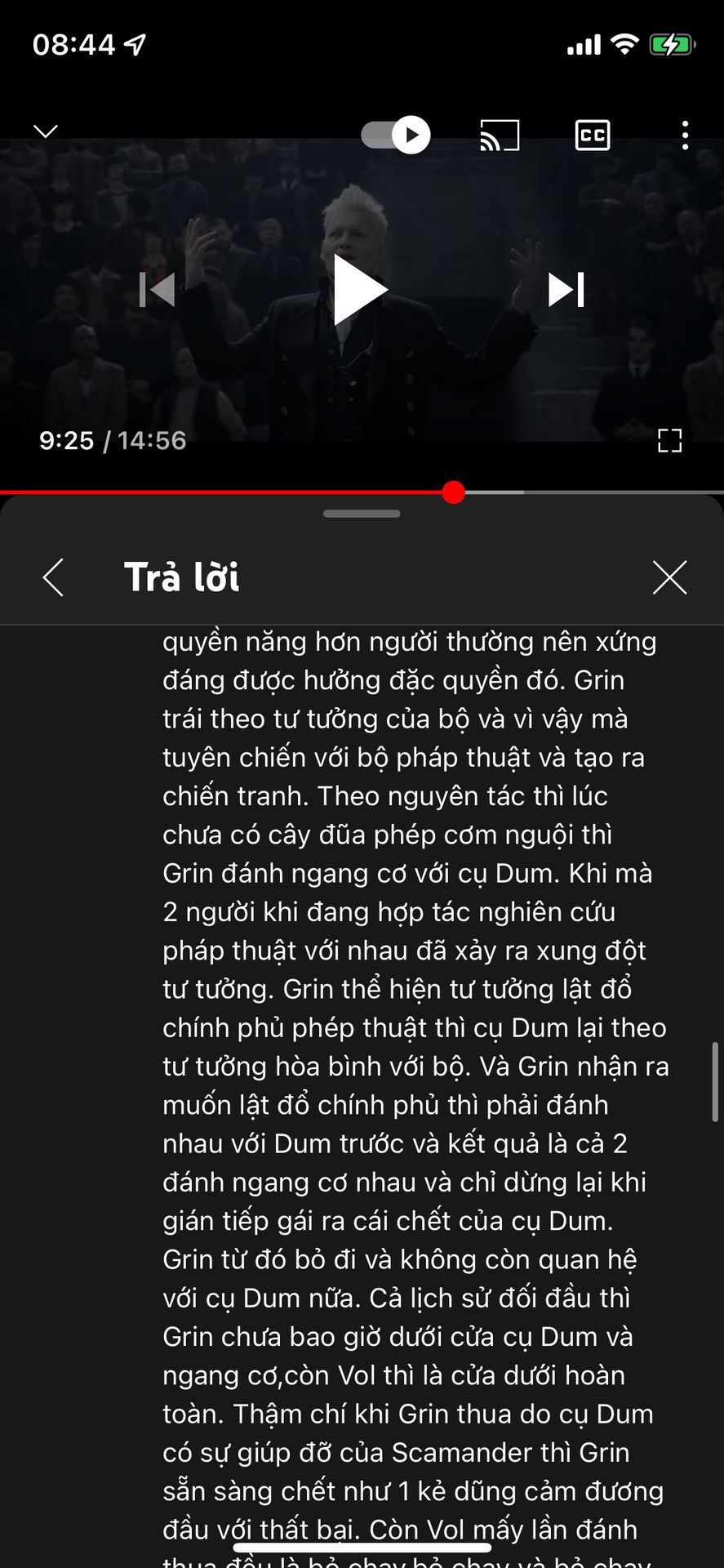Screen dimensions: 724x1568
Task: Play the paused video
Action: [x=361, y=290]
